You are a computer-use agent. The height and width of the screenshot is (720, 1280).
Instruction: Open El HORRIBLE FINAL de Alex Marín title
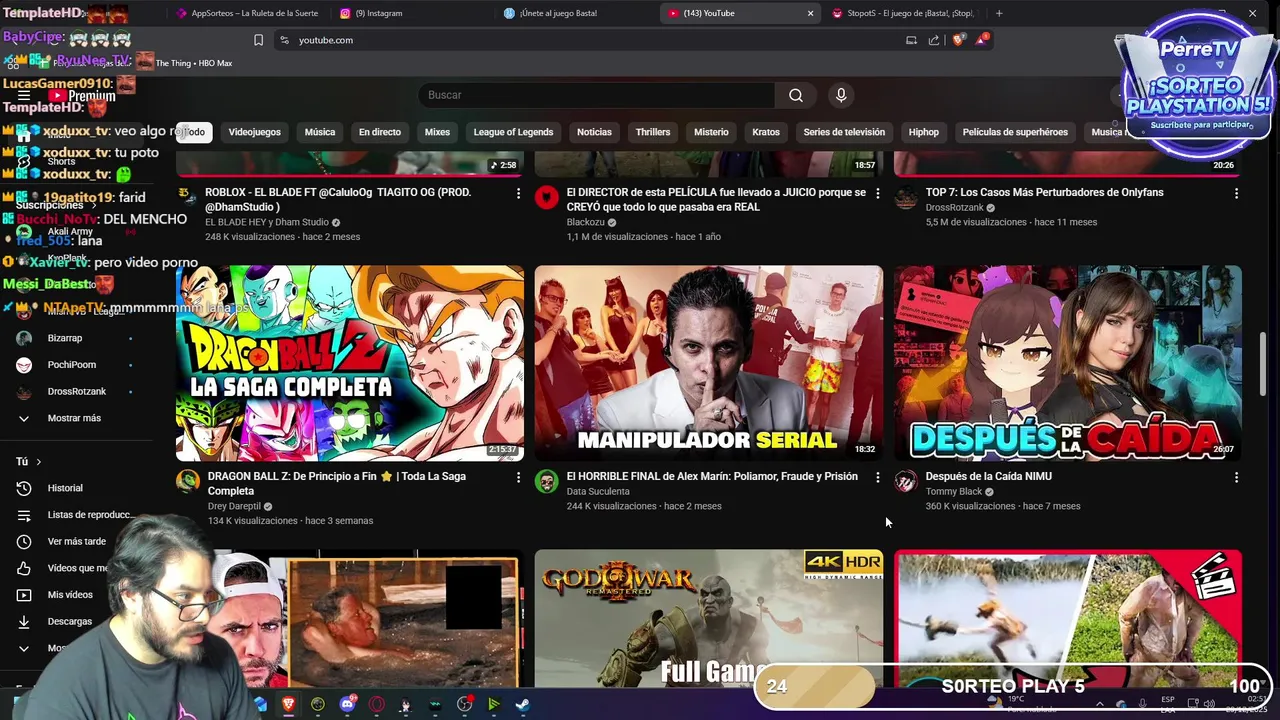(x=712, y=477)
